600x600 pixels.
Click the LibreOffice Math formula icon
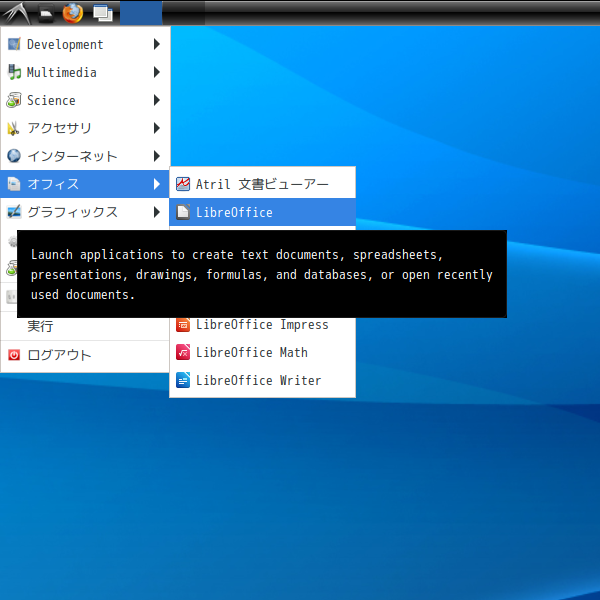[183, 352]
